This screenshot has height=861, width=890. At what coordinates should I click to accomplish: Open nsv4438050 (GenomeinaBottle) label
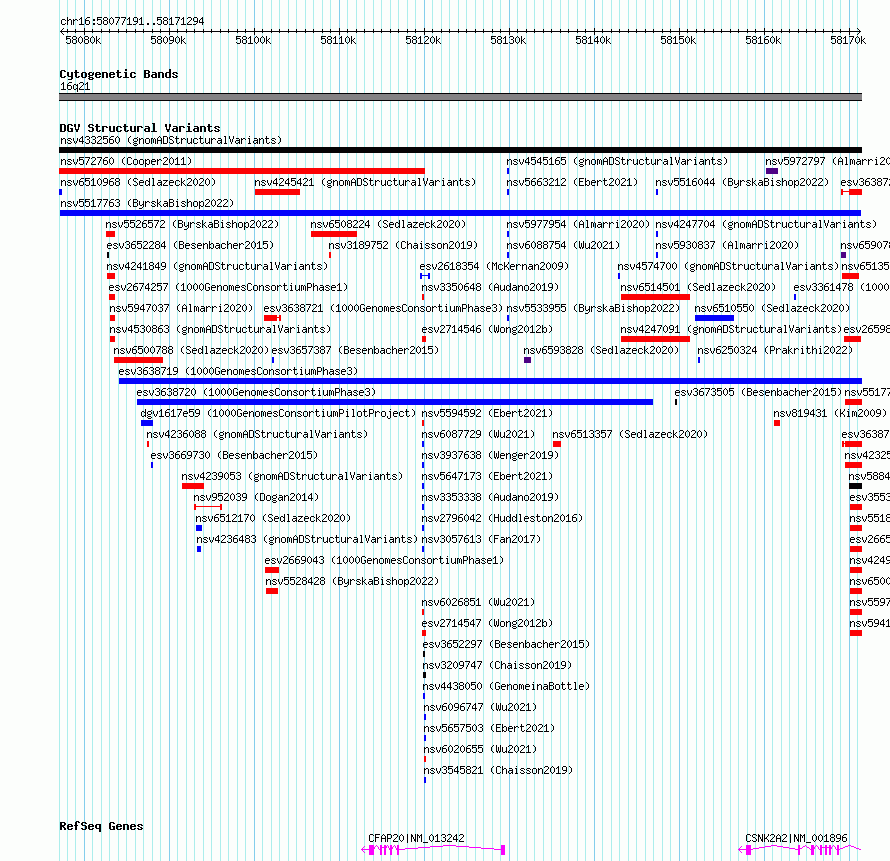click(506, 686)
